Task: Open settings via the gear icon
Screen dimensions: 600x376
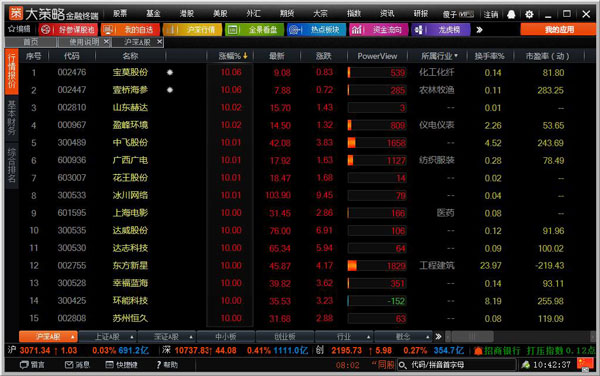Action: coord(529,15)
